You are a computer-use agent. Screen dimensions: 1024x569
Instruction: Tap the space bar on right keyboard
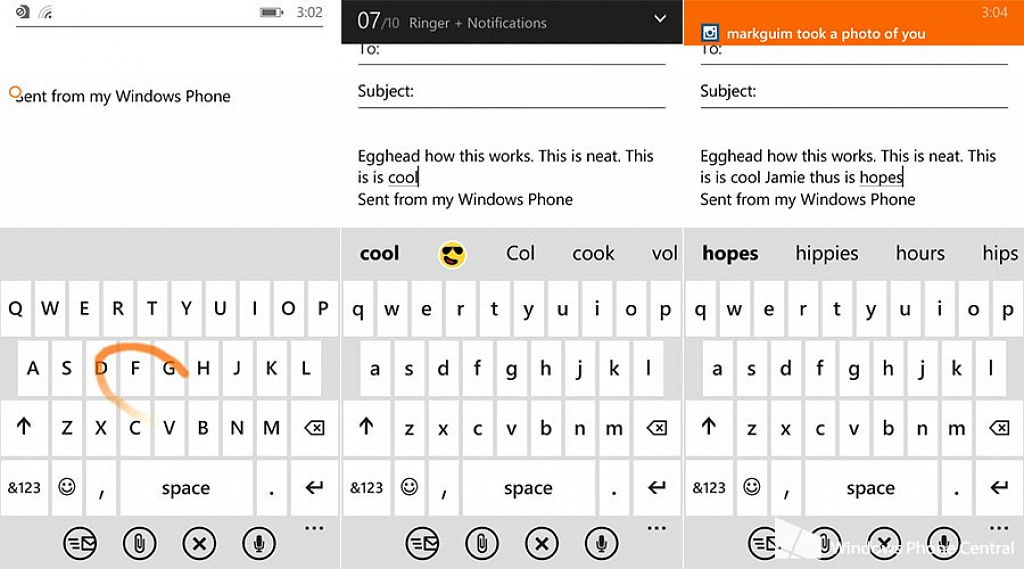pyautogui.click(x=871, y=487)
